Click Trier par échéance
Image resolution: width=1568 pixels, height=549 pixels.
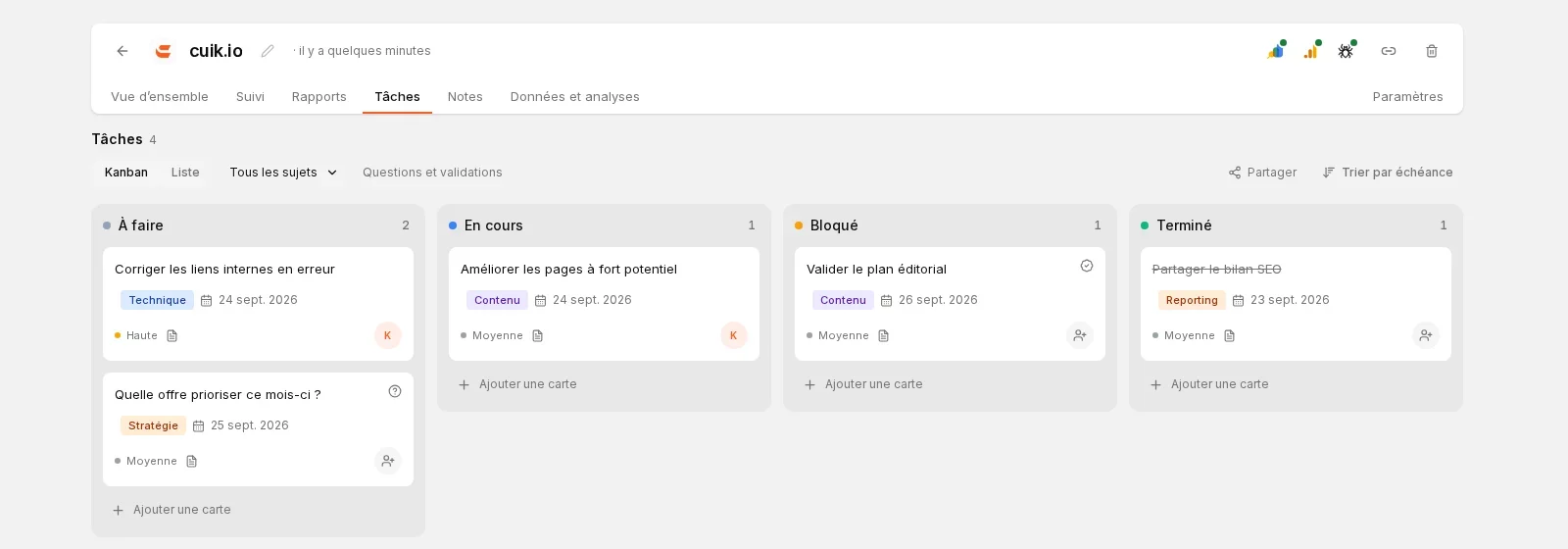(1388, 173)
